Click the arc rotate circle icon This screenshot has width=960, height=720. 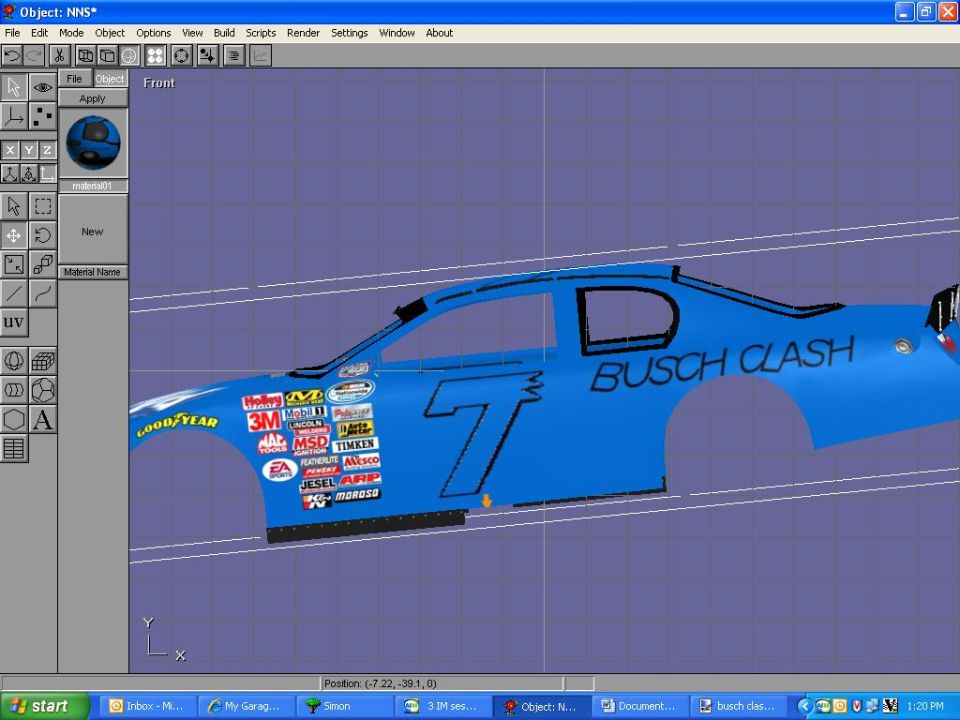(181, 56)
